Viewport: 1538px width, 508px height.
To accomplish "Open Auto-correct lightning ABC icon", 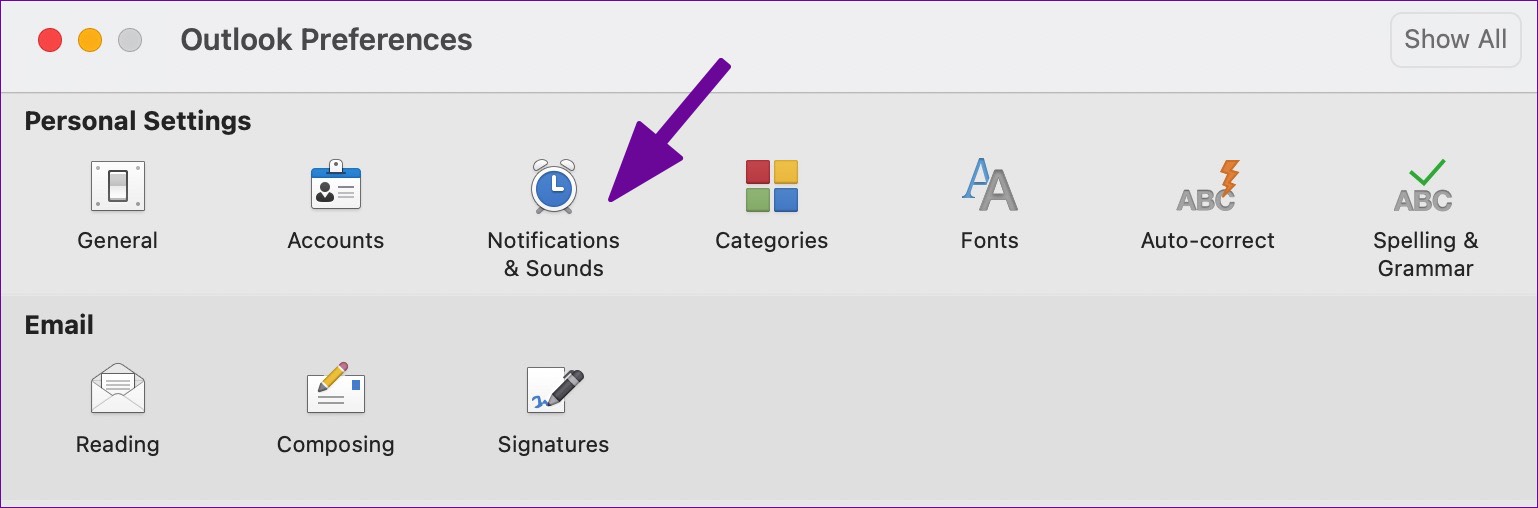I will tap(1207, 186).
